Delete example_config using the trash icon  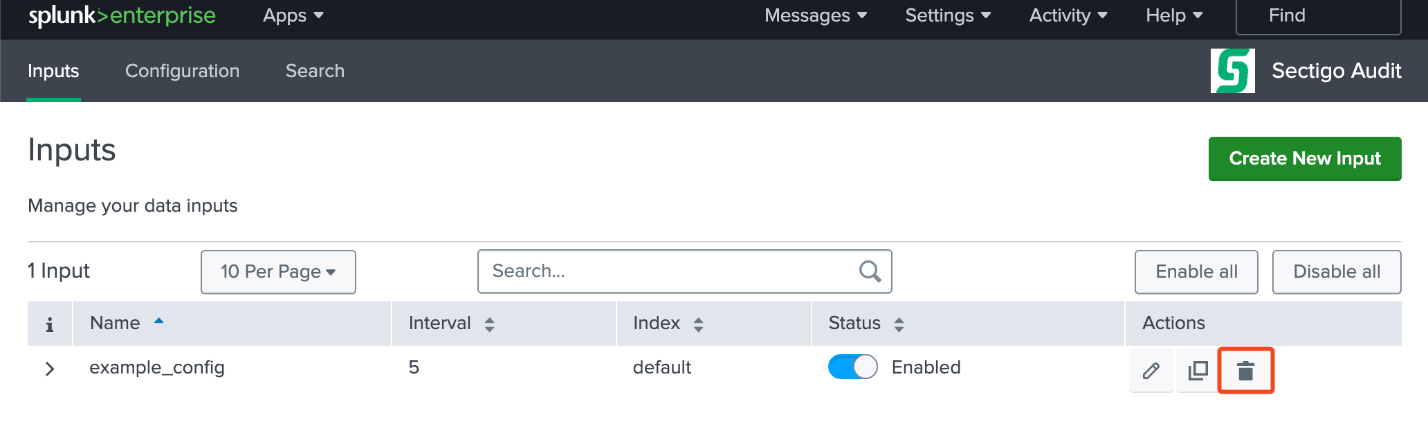1245,371
